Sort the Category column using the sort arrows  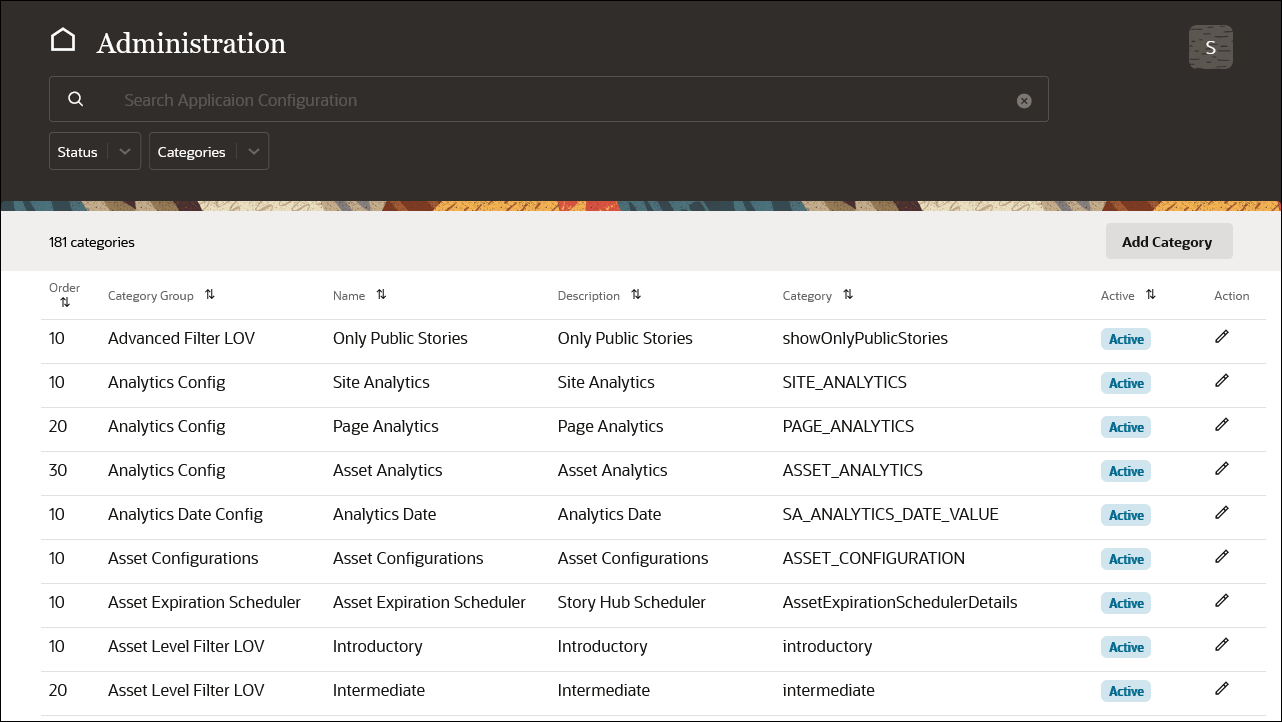(847, 295)
